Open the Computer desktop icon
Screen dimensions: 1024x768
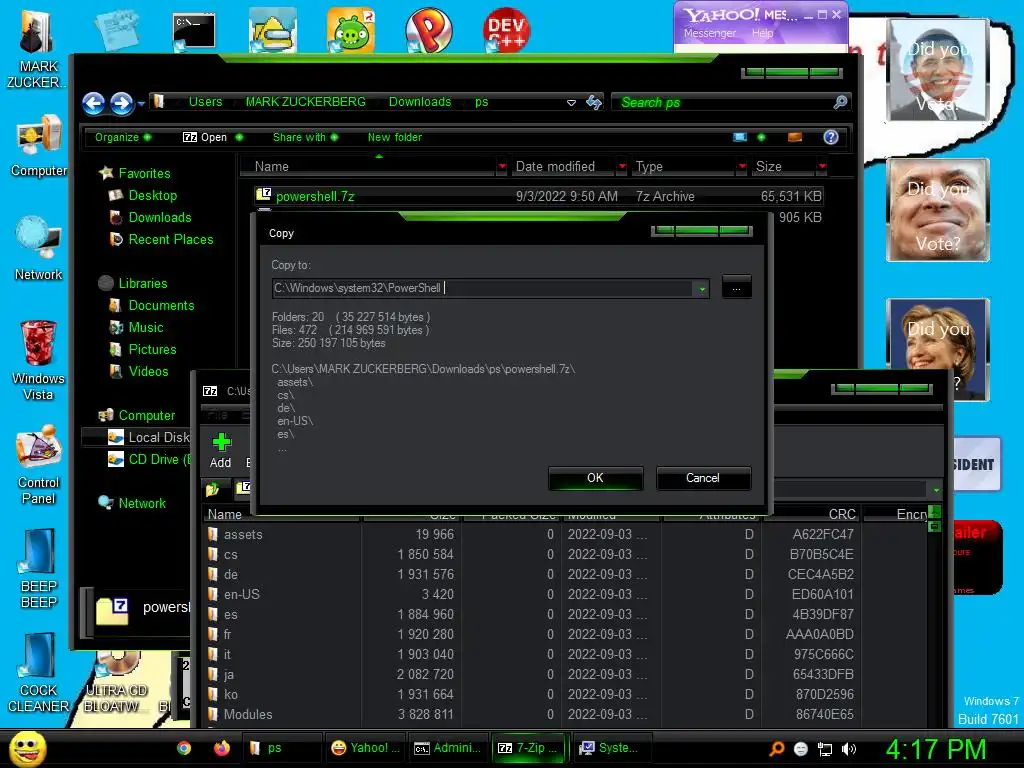(x=39, y=146)
